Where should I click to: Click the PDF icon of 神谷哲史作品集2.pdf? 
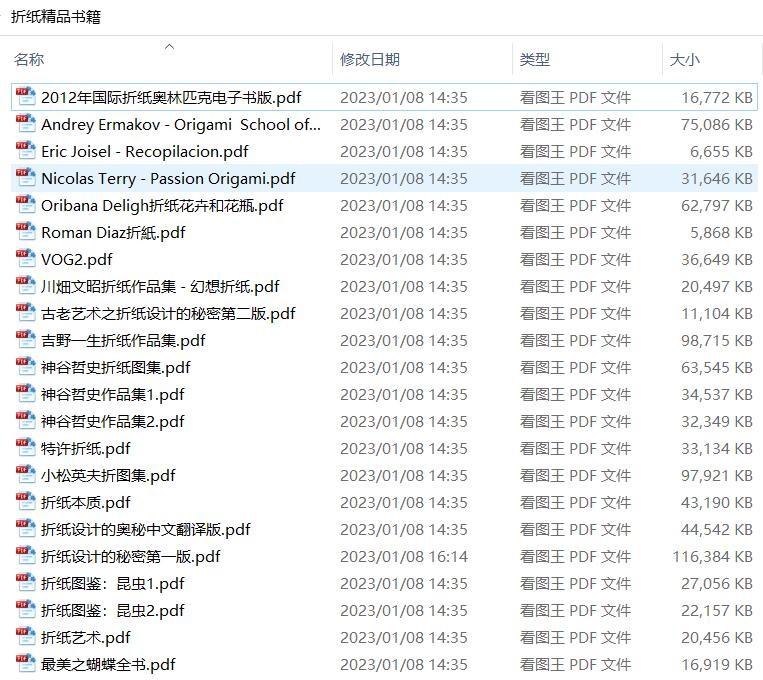[x=25, y=421]
